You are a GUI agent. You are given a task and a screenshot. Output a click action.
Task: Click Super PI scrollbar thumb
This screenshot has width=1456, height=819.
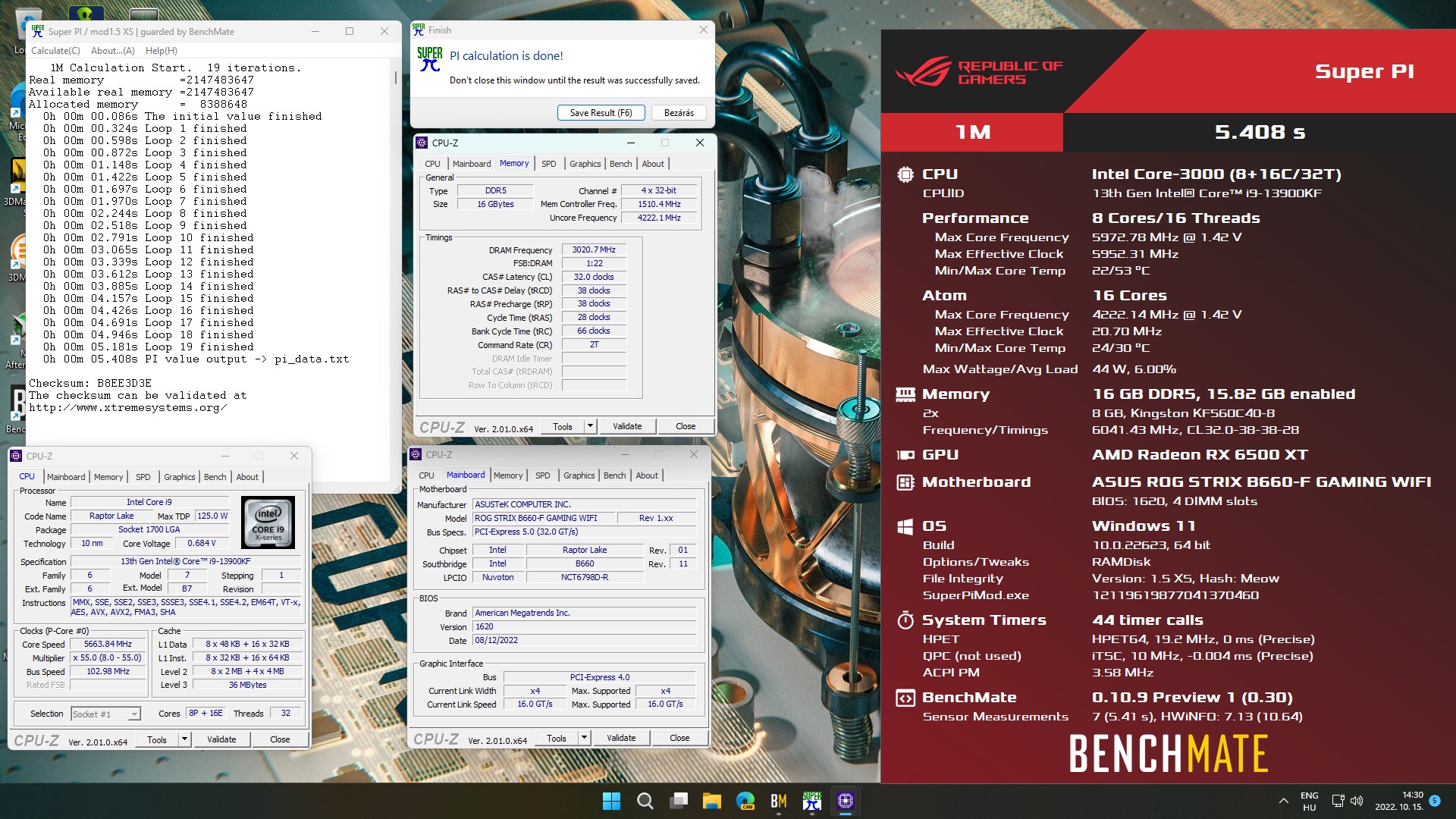[x=395, y=77]
